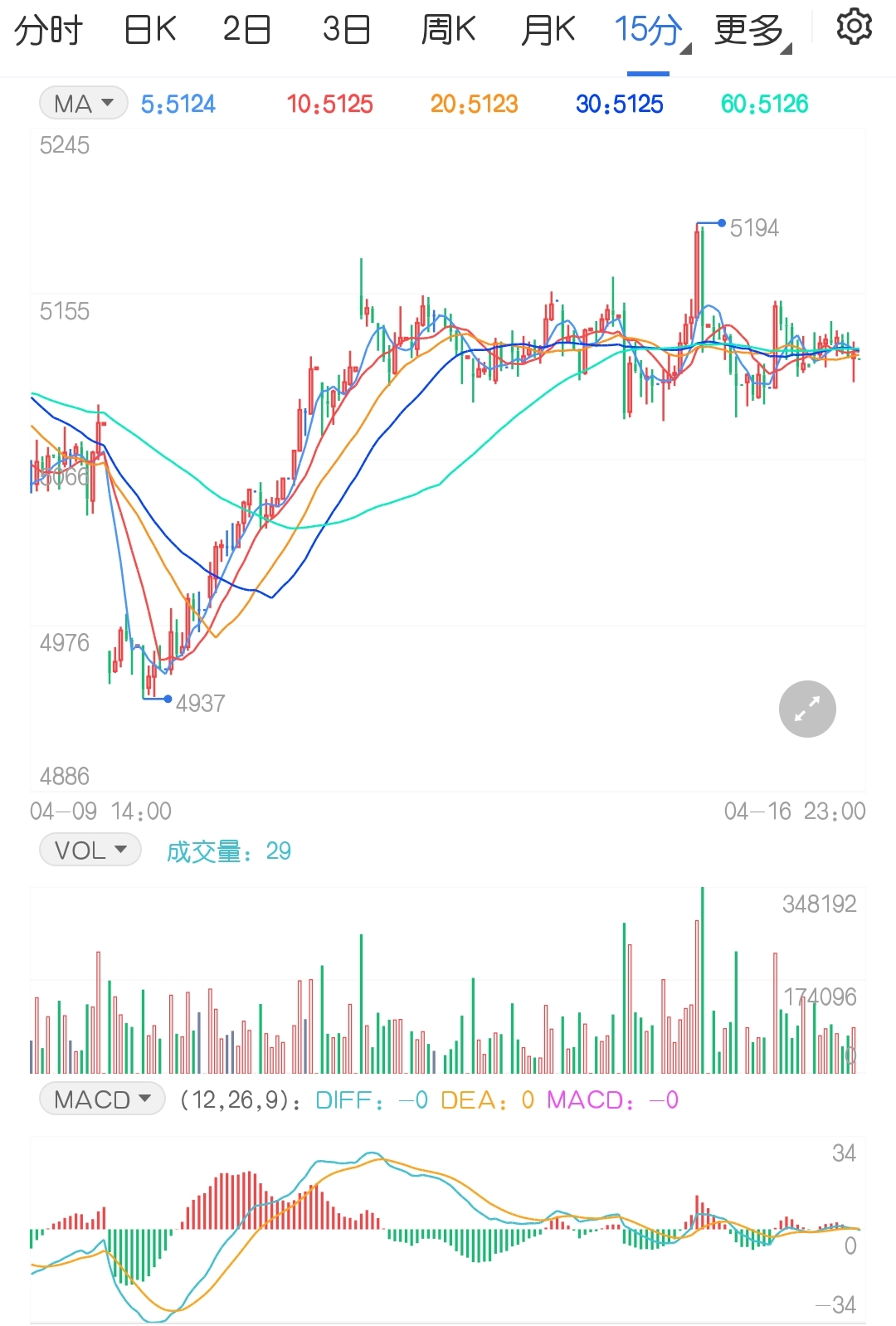Tap the MACD (12,26,9) parameters text
This screenshot has width=896, height=1326.
tap(241, 1100)
